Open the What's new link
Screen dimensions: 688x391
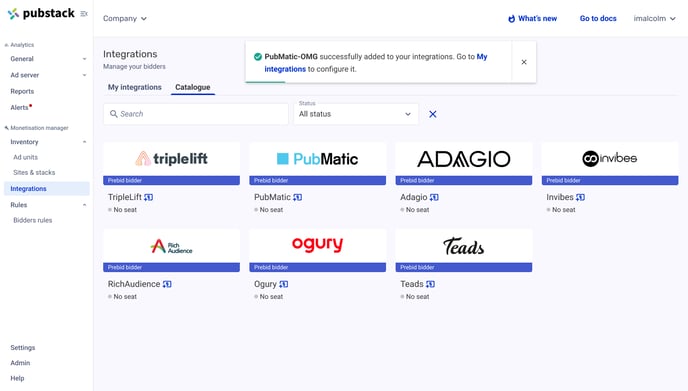532,18
